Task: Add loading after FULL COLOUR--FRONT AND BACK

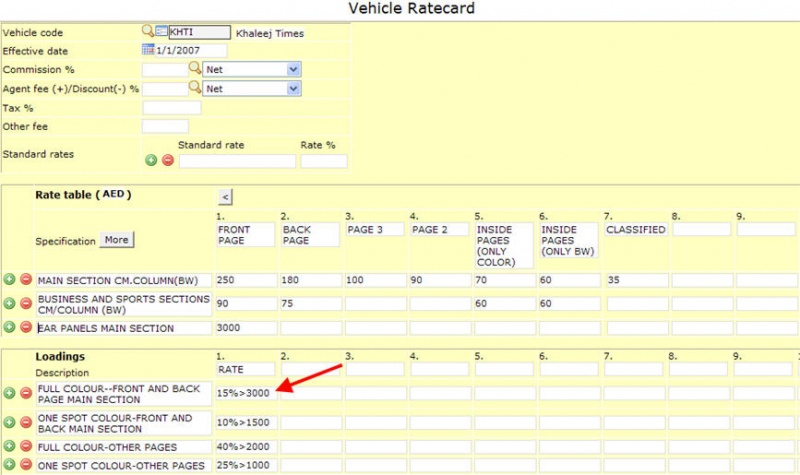Action: (9, 393)
